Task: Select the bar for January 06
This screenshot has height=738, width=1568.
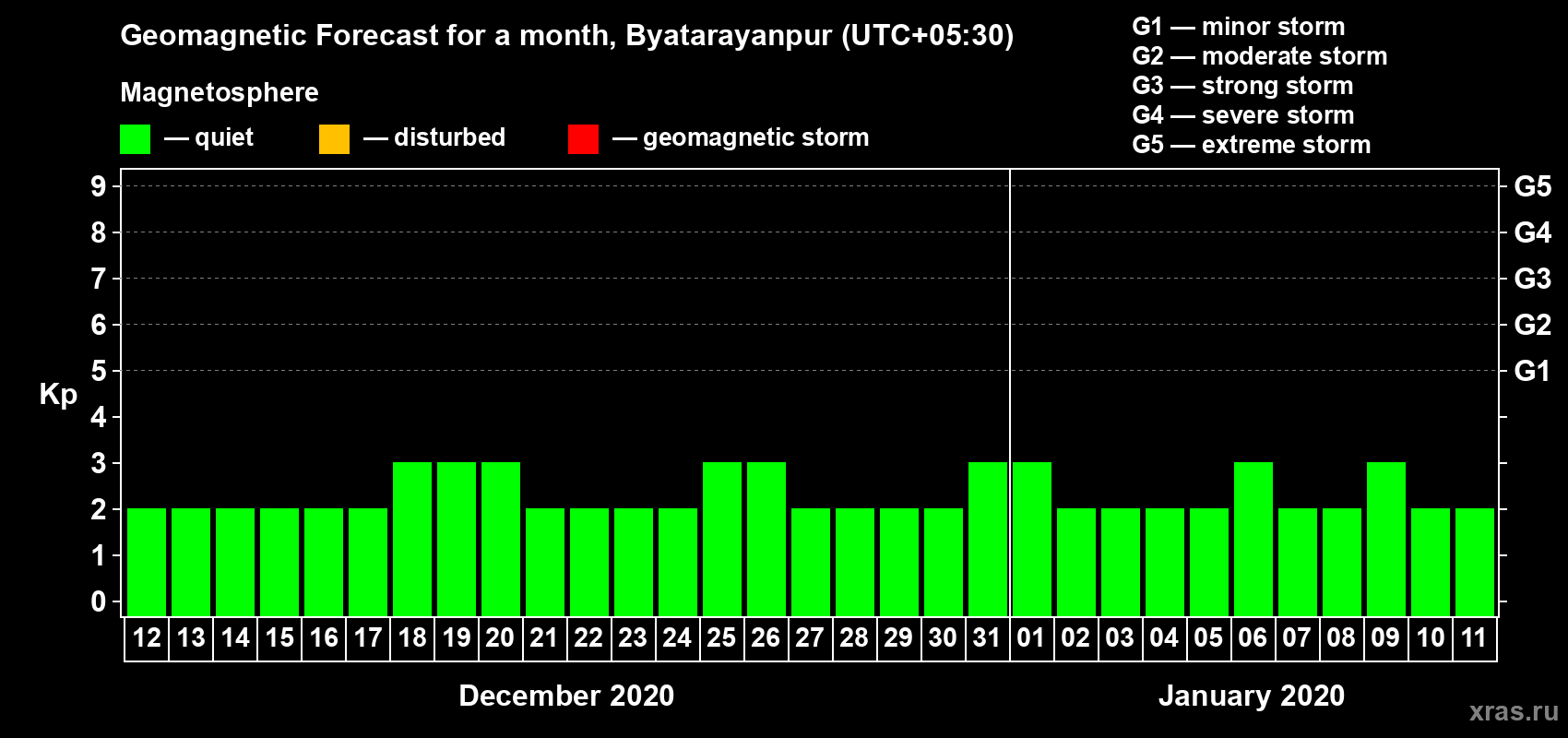Action: (1253, 539)
